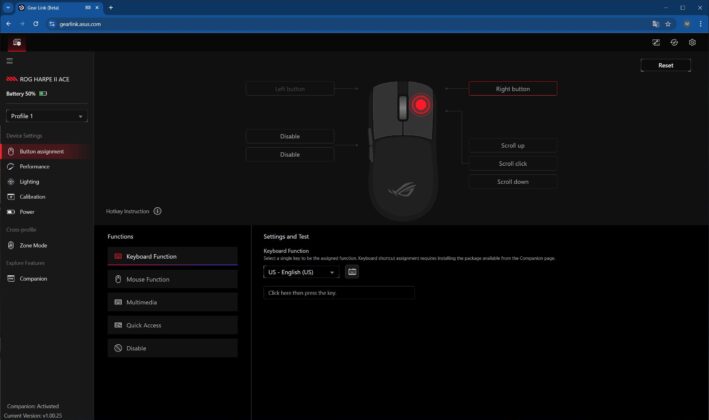This screenshot has height=420, width=709.
Task: Open a new browser tab
Action: point(111,8)
